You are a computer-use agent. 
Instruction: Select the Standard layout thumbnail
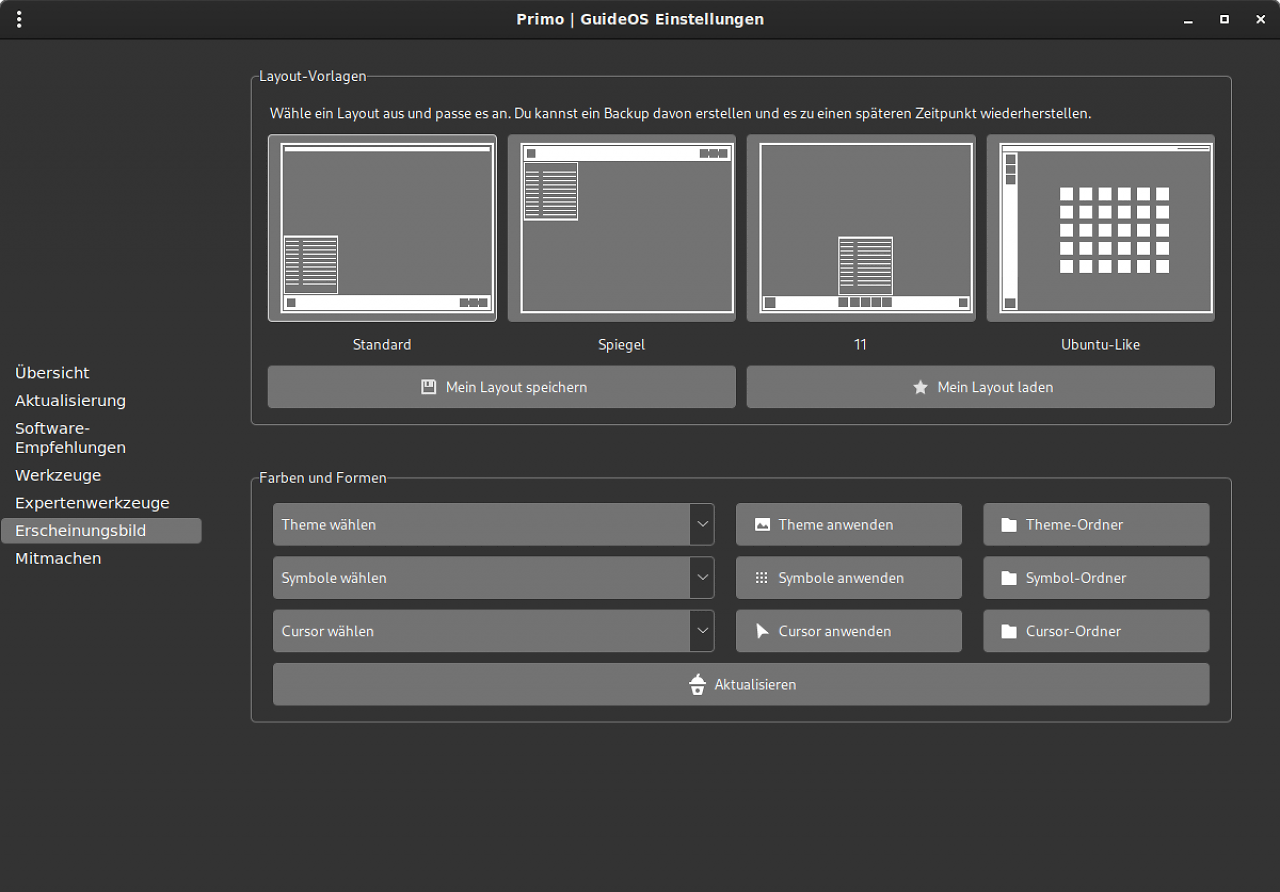click(382, 228)
